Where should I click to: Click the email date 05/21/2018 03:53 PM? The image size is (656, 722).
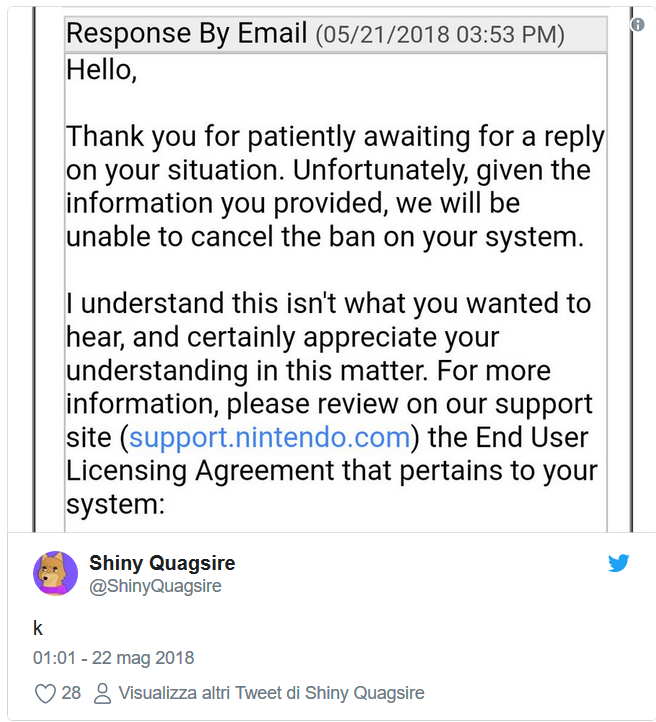(440, 36)
